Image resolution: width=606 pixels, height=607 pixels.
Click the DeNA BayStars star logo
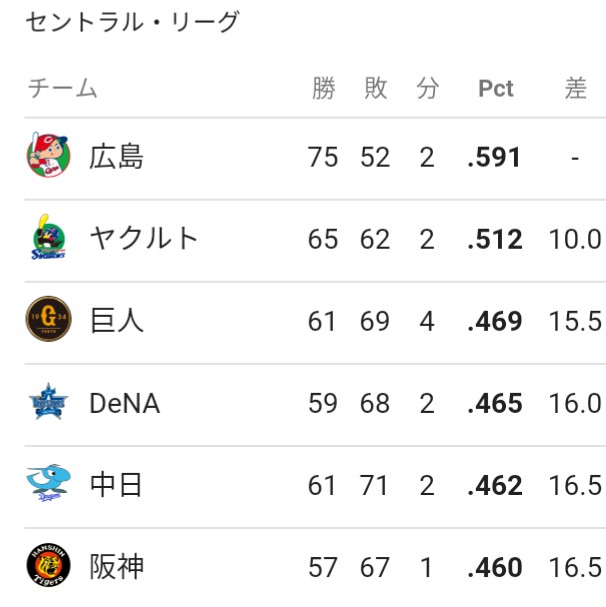(48, 401)
